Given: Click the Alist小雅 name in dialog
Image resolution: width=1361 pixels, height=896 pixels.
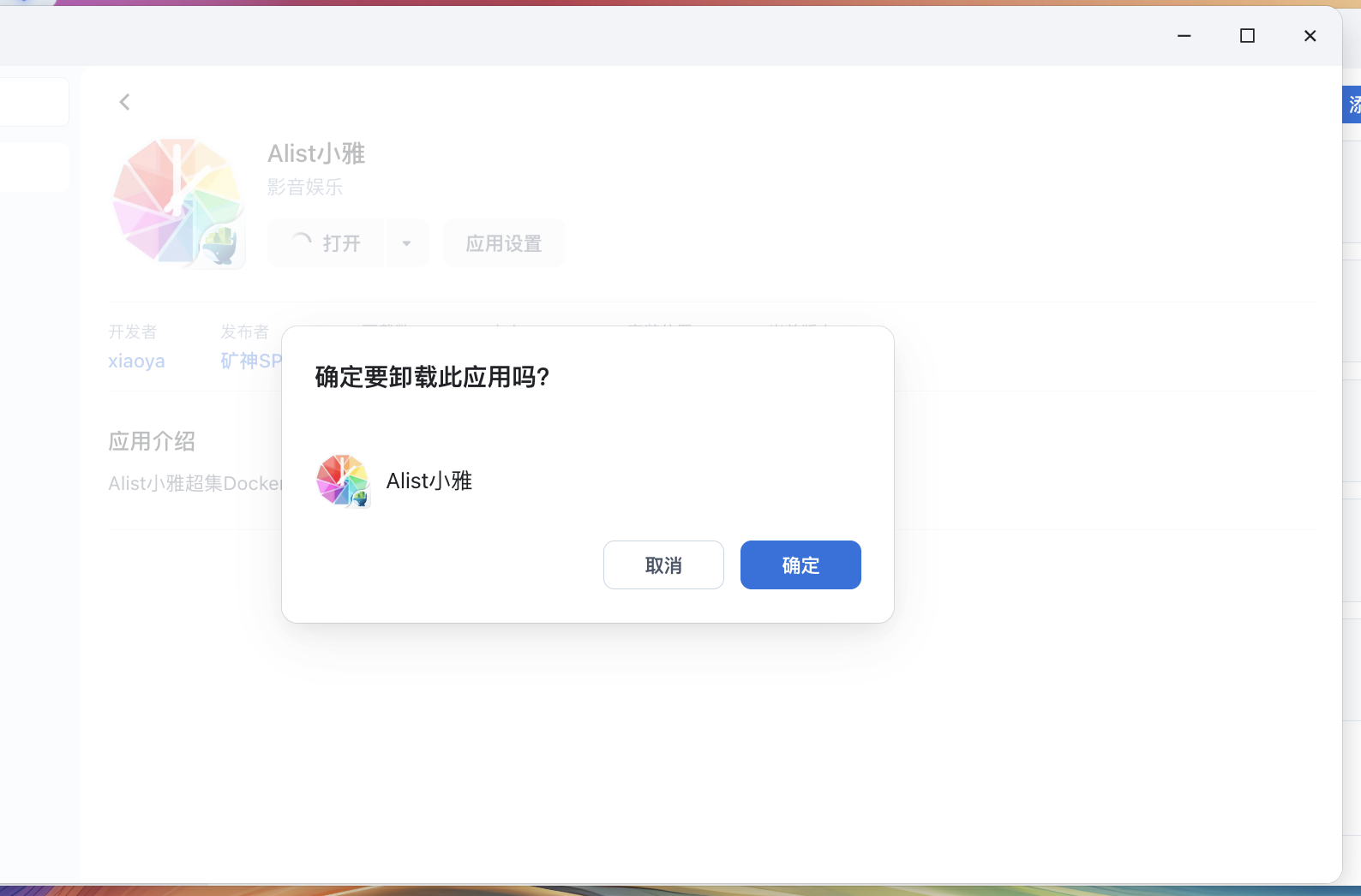Looking at the screenshot, I should [429, 481].
